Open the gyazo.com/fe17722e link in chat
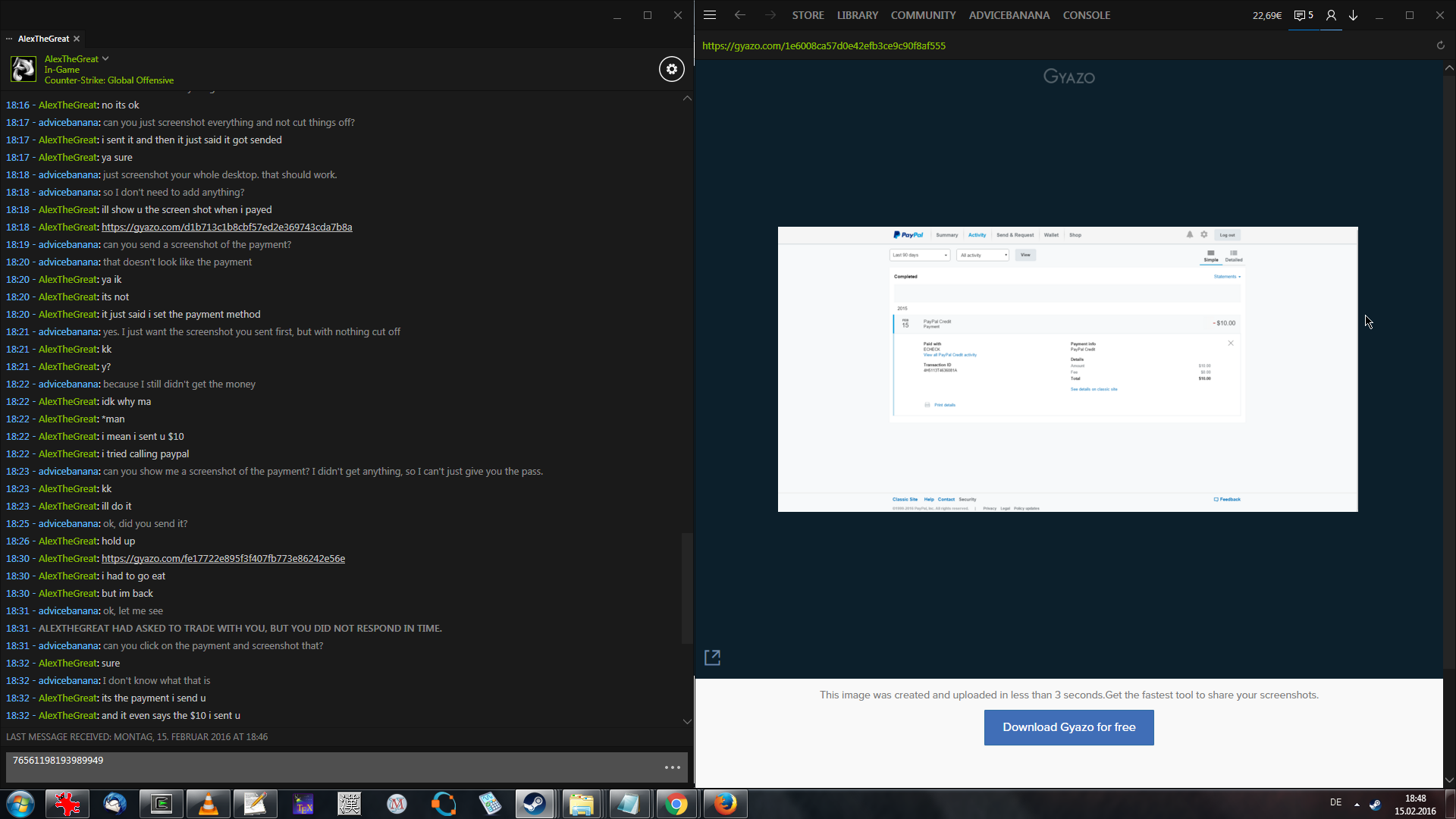 tap(223, 559)
